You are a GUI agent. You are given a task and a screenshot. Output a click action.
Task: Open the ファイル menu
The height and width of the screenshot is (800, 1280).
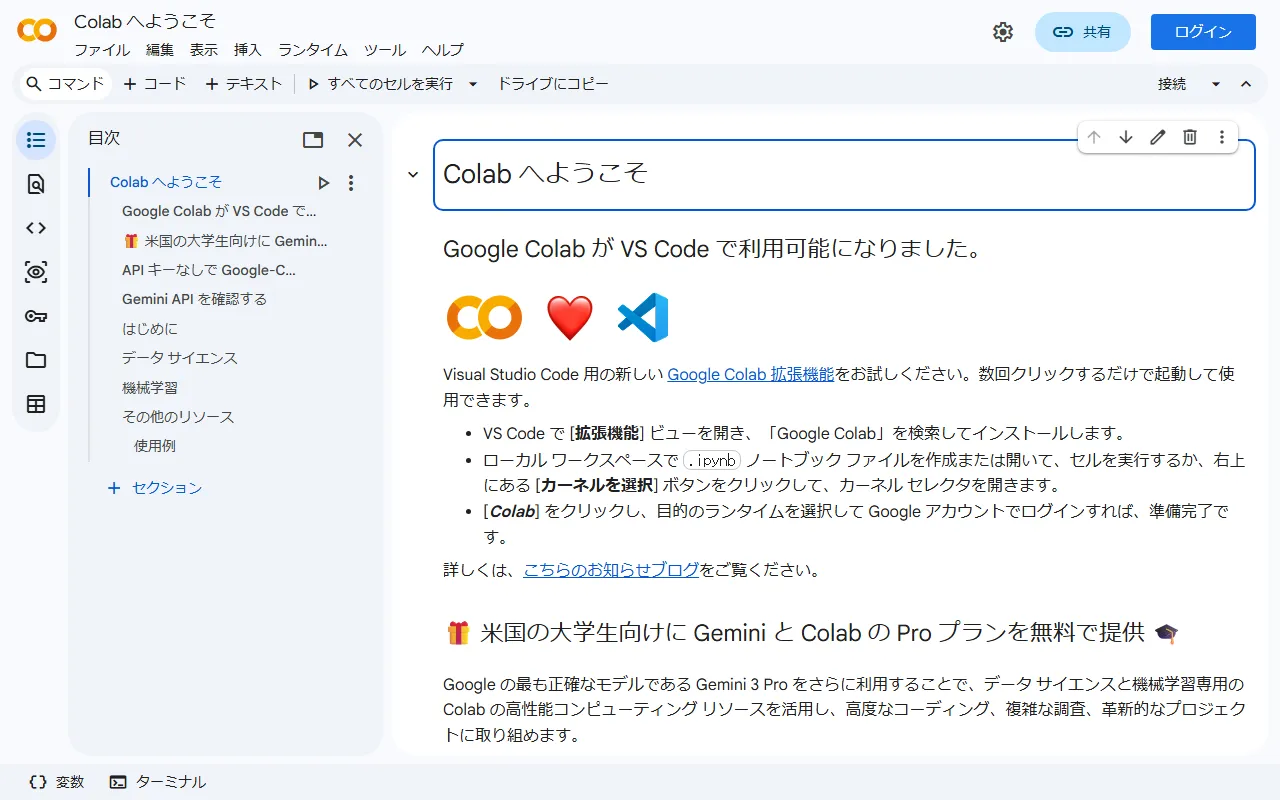tap(102, 50)
